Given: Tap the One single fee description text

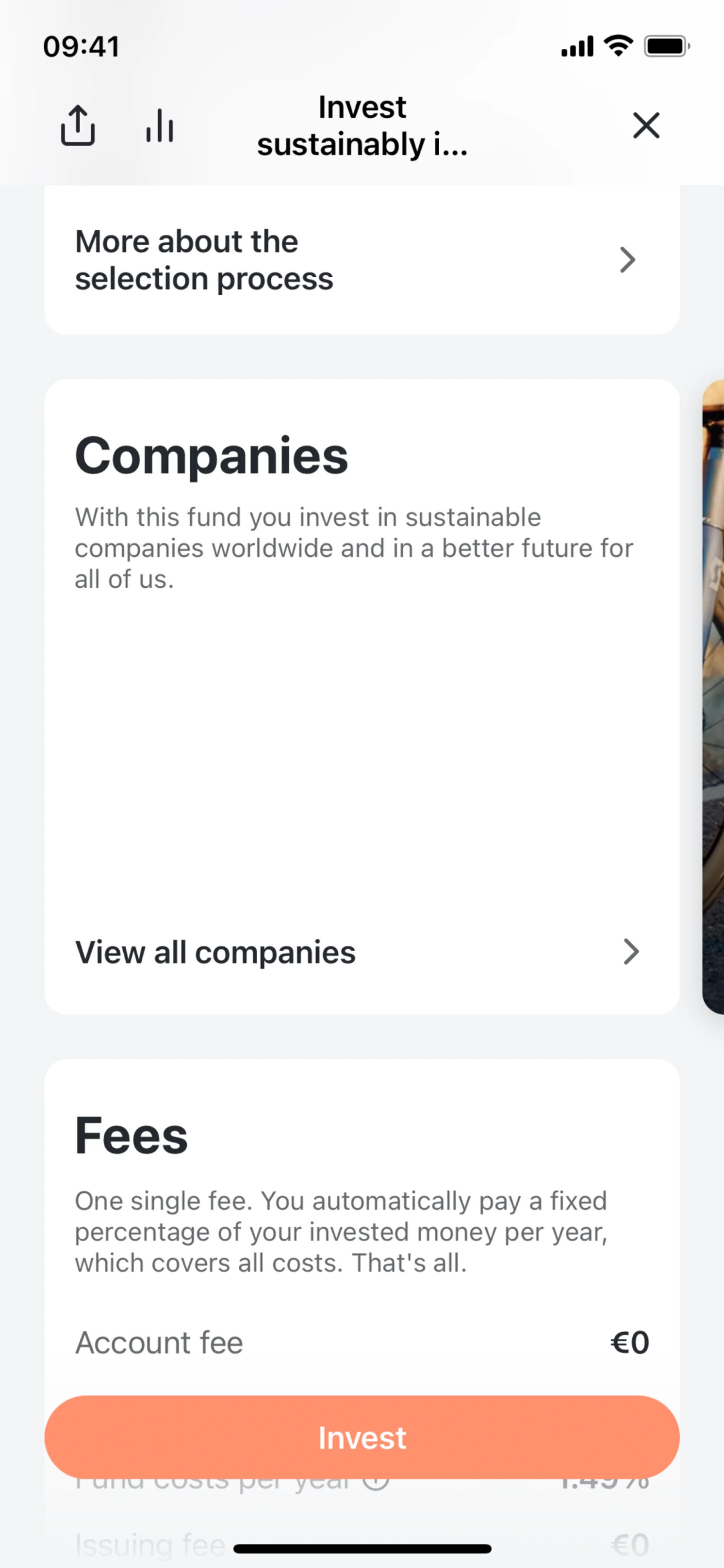Looking at the screenshot, I should point(341,1232).
